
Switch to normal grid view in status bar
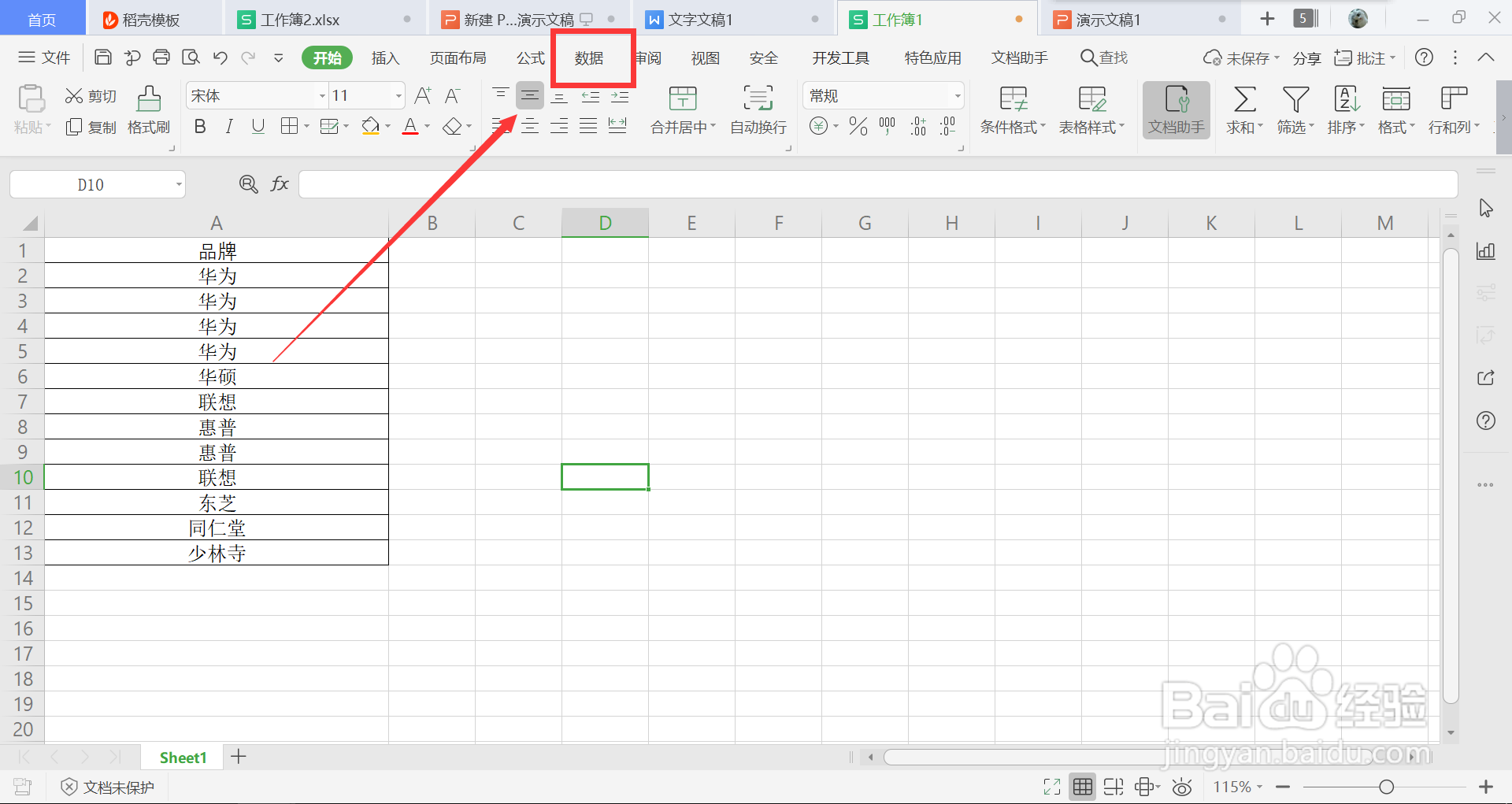1083,787
